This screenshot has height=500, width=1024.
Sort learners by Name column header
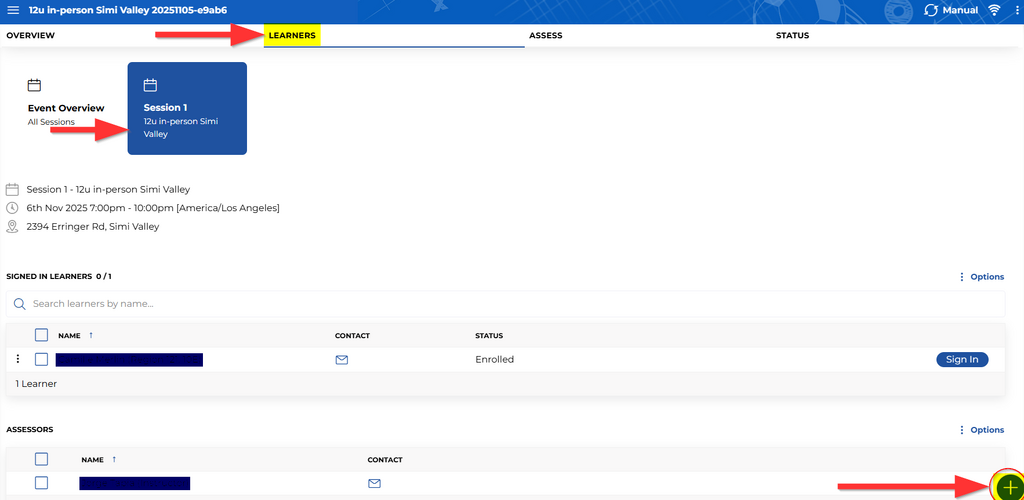69,336
